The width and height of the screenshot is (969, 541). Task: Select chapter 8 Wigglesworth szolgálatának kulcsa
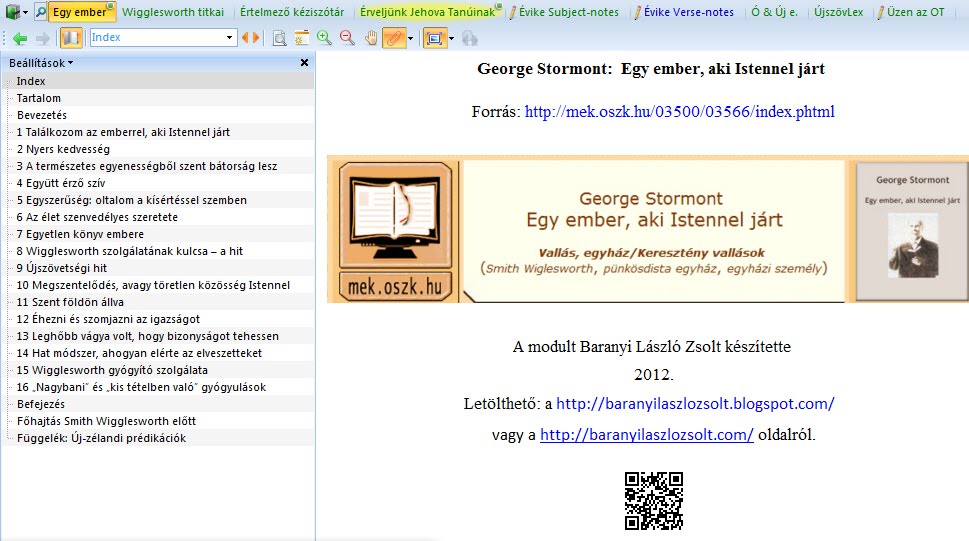click(130, 251)
